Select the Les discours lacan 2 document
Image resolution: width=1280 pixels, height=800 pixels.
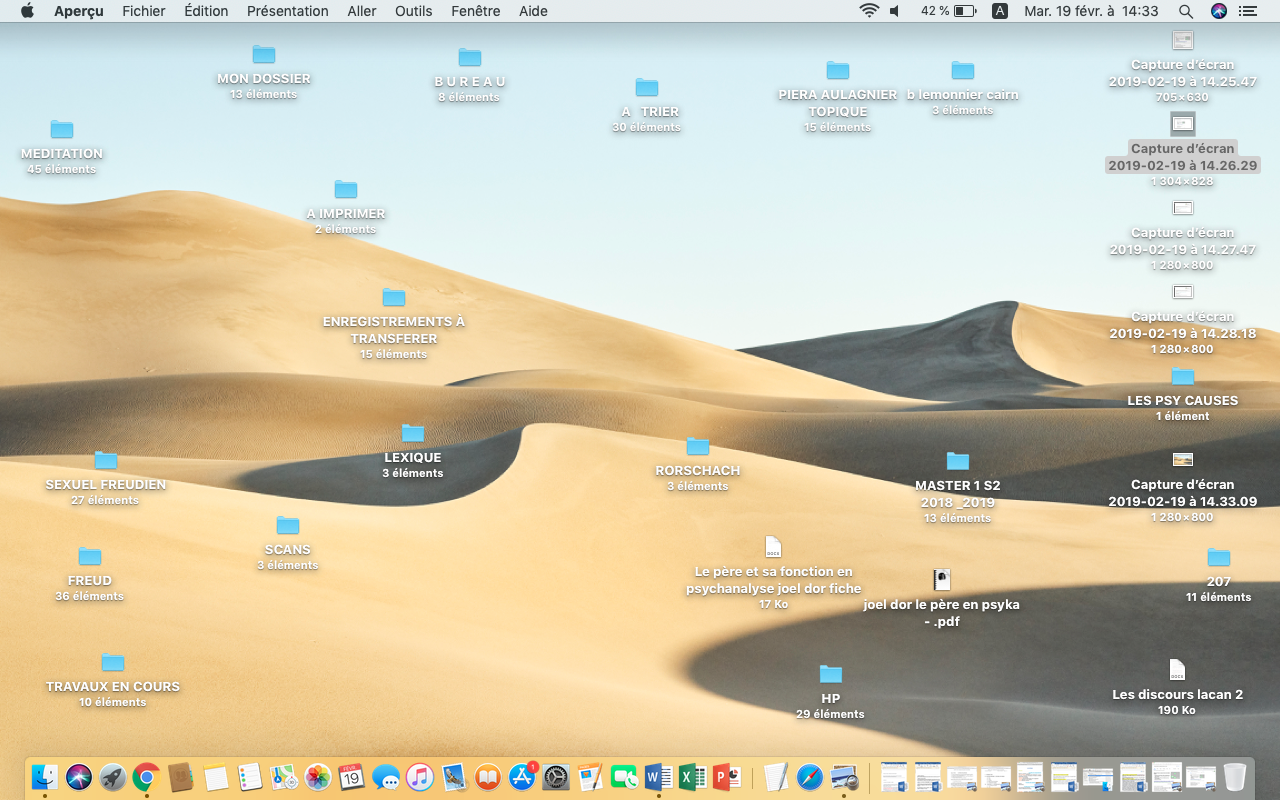[x=1177, y=670]
